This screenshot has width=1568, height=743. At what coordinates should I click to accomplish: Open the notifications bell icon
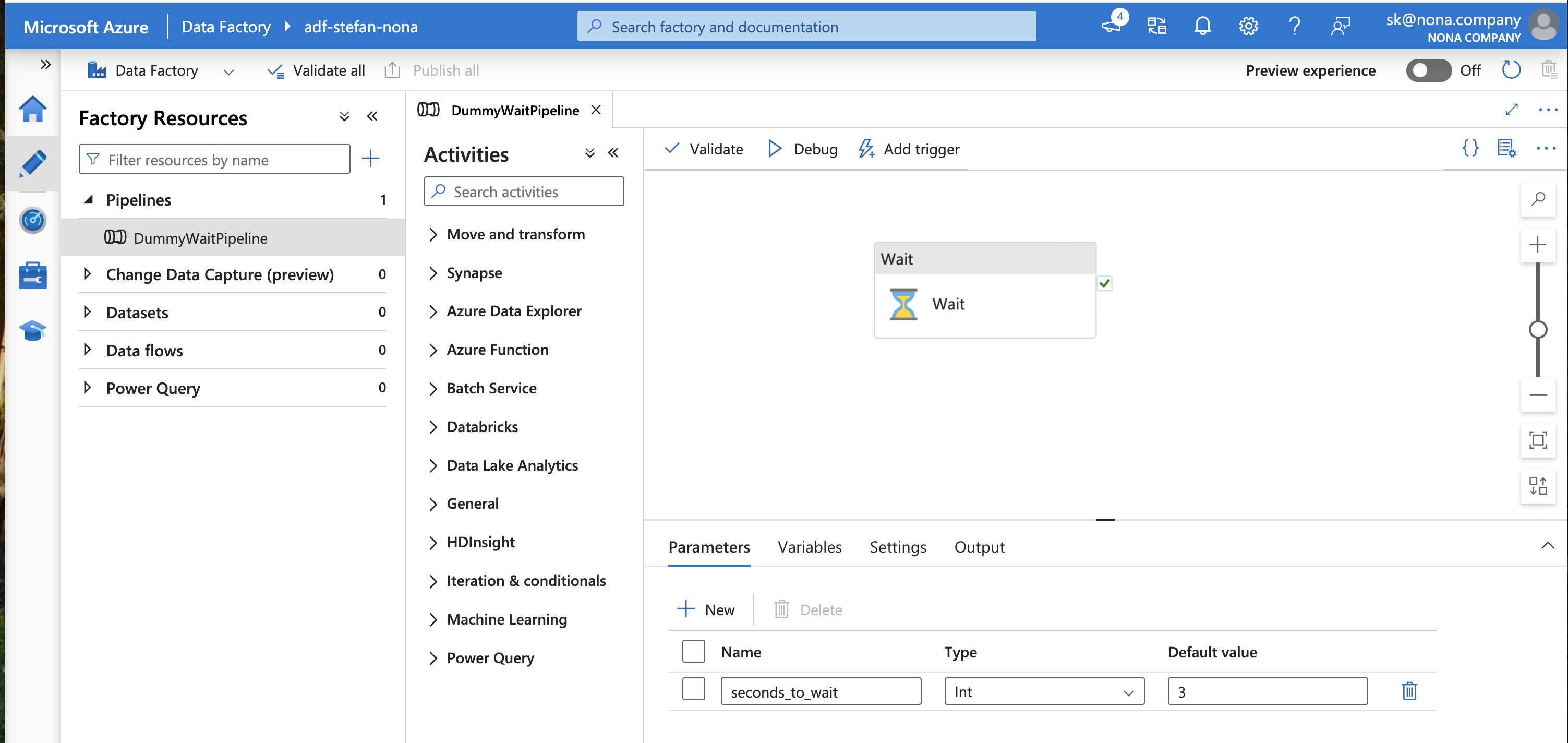1202,26
